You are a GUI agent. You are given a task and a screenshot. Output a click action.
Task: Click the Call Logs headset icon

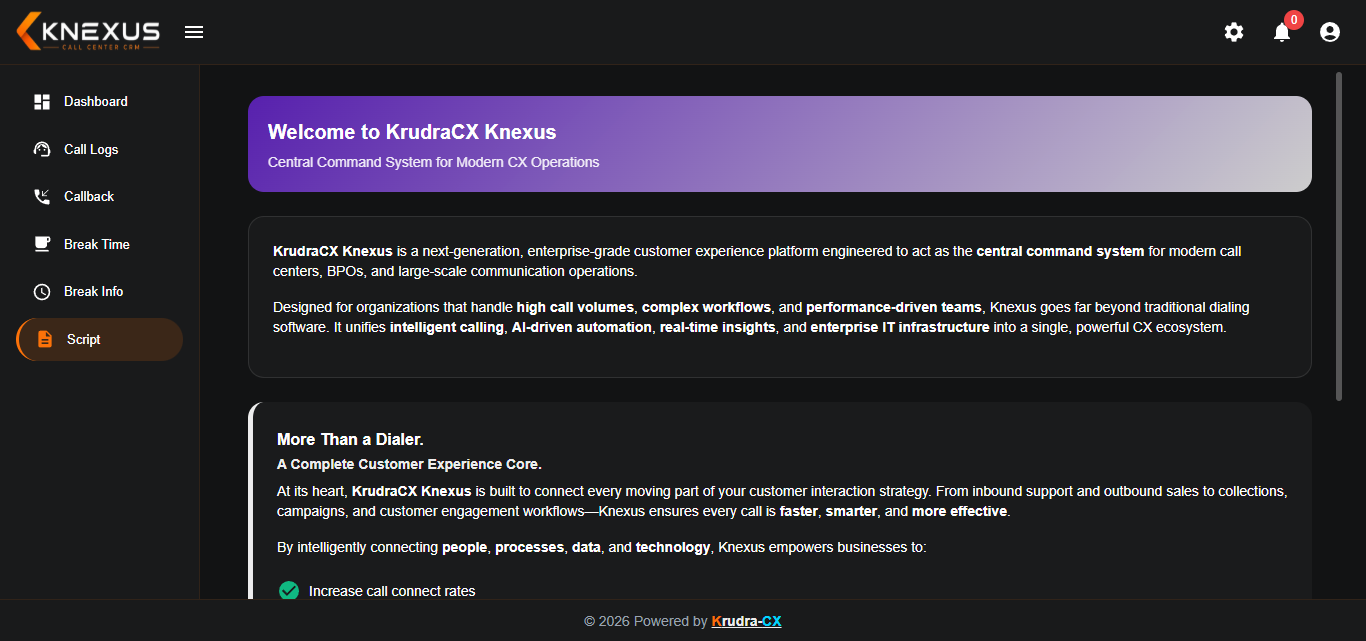[x=42, y=149]
